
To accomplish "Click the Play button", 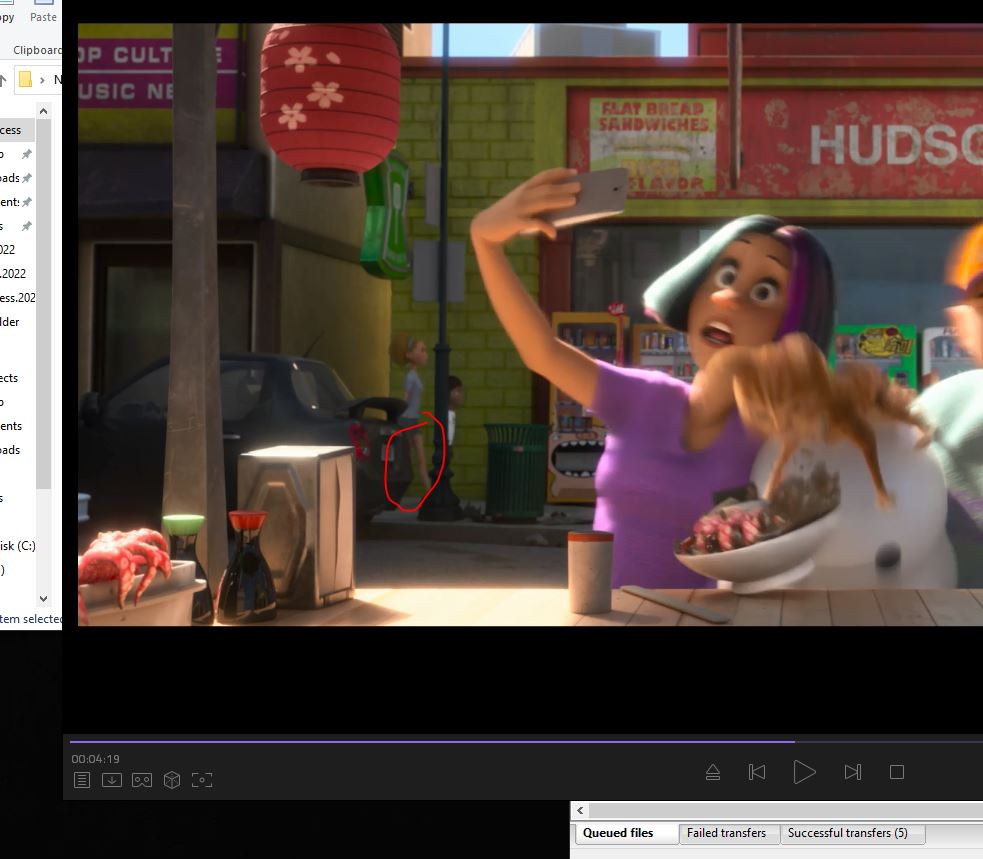I will [804, 772].
